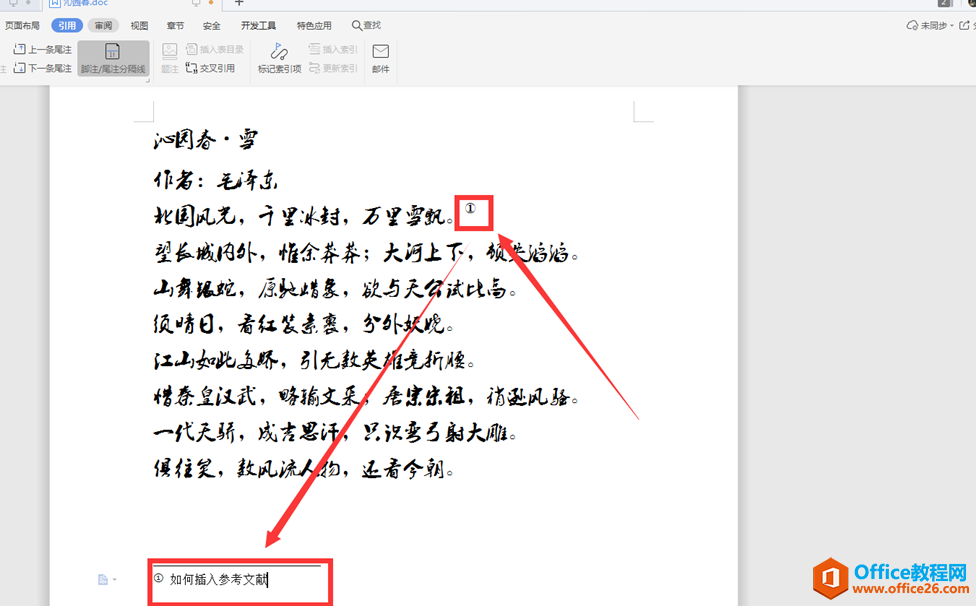Switch to the 视图 view tab

[139, 26]
